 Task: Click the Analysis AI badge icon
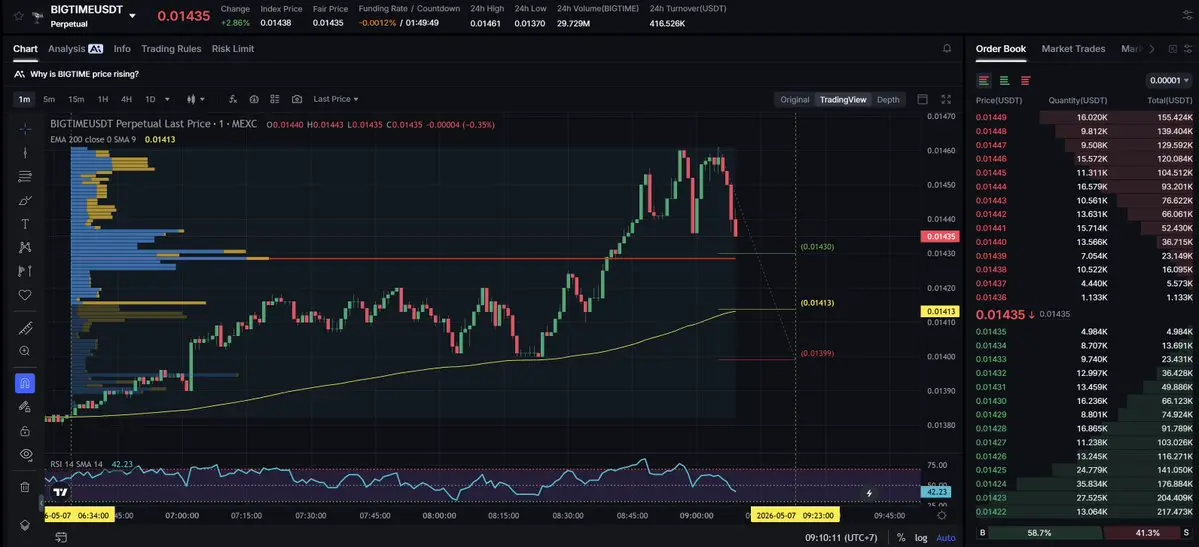[96, 49]
